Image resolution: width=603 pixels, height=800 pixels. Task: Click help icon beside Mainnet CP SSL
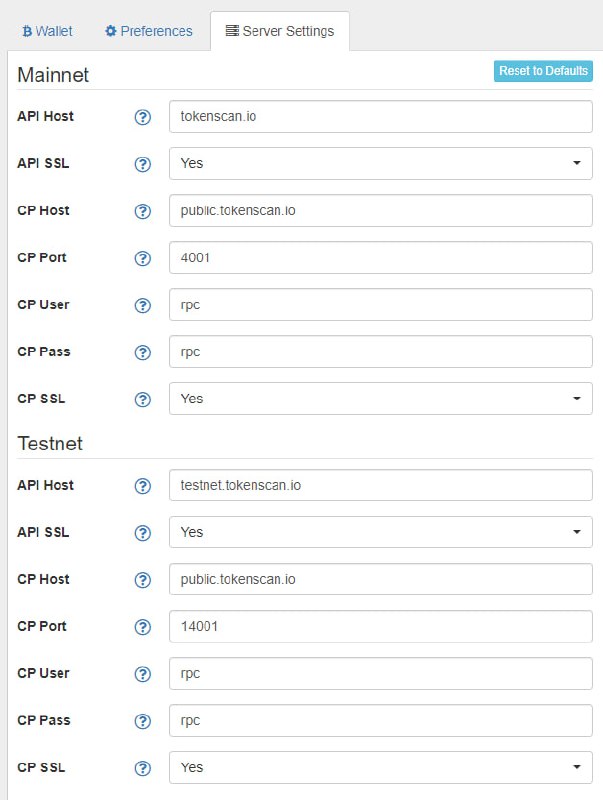[142, 399]
